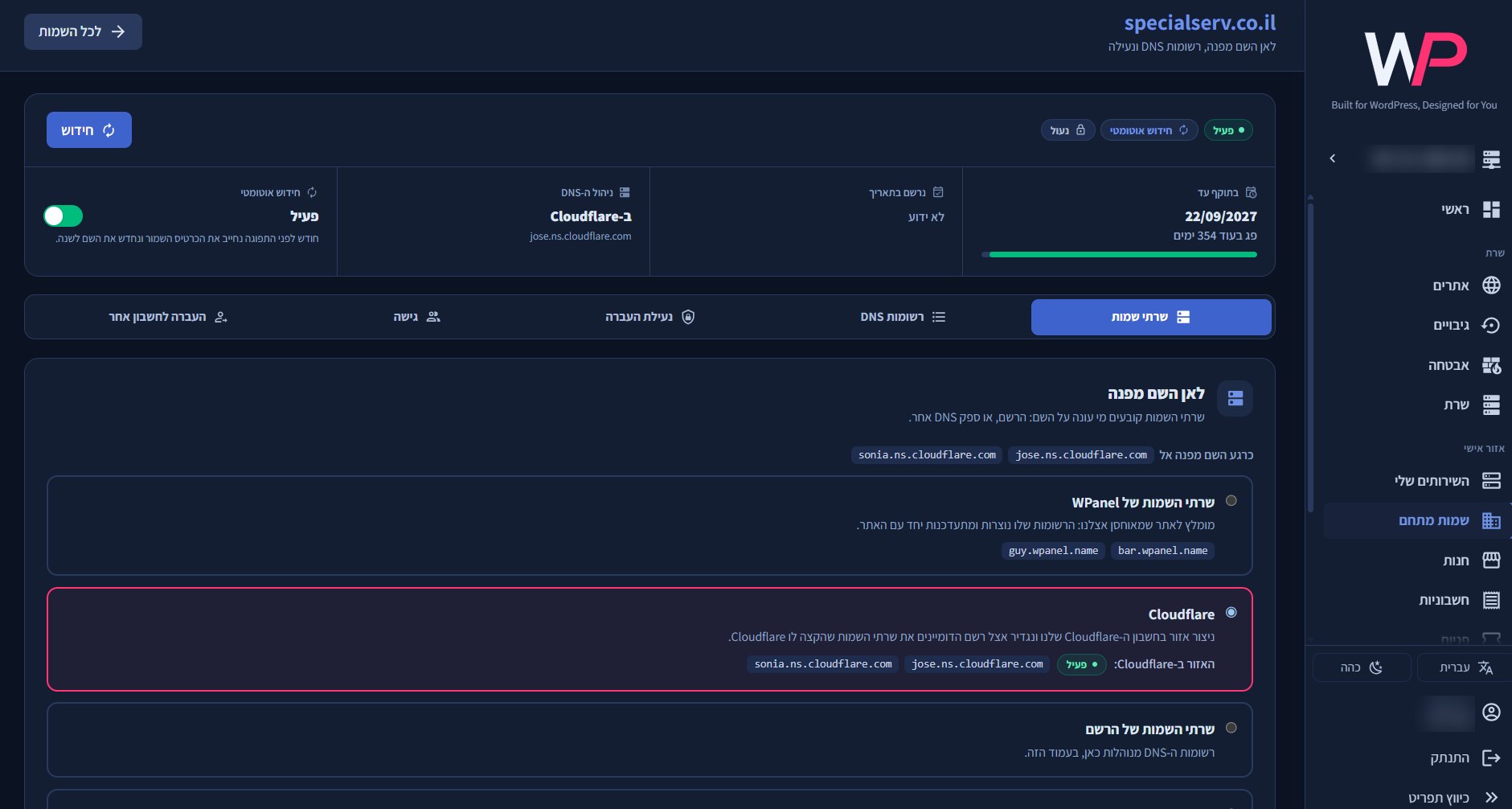1512x809 pixels.
Task: Click the חנות store icon
Action: [1491, 561]
